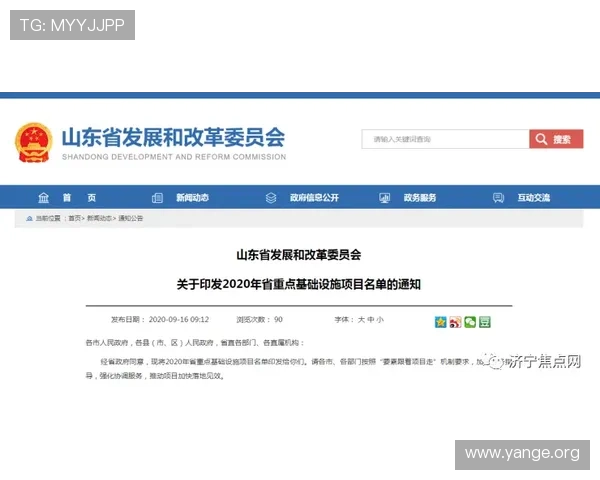This screenshot has width=600, height=480.
Task: Set font size to 中 (medium)
Action: pos(370,320)
